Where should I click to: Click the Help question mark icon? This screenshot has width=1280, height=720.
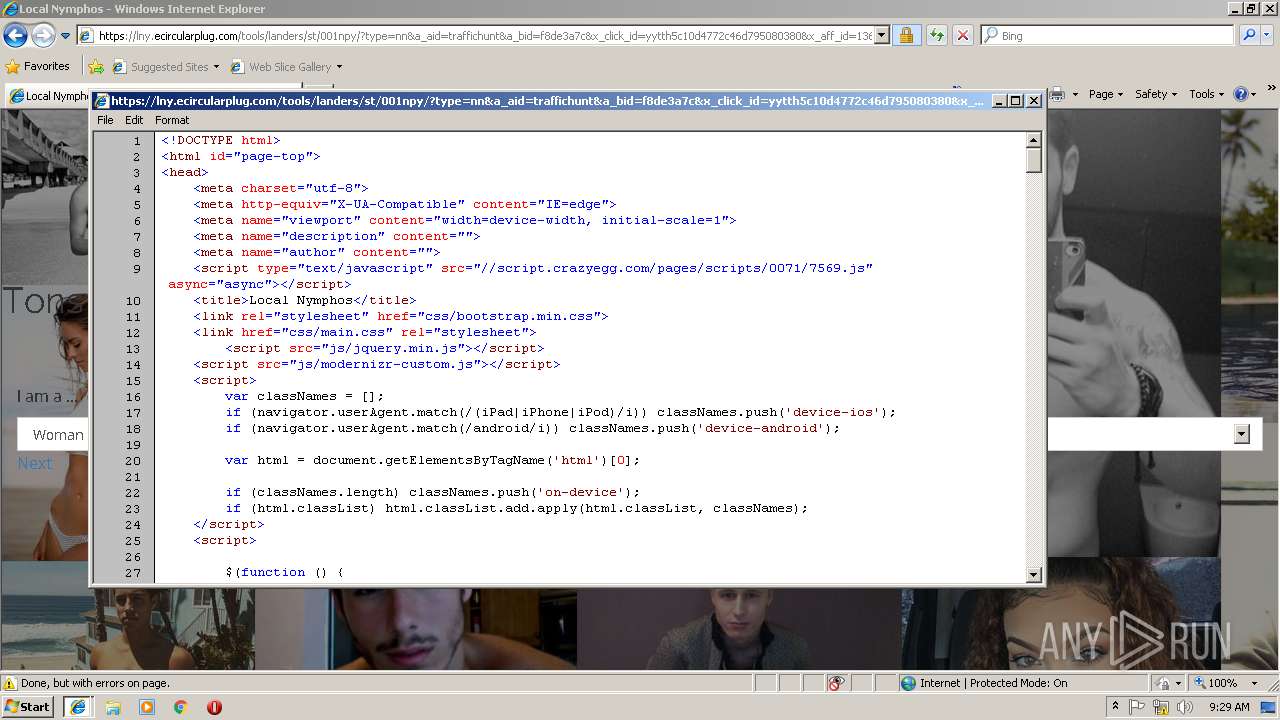point(1240,94)
